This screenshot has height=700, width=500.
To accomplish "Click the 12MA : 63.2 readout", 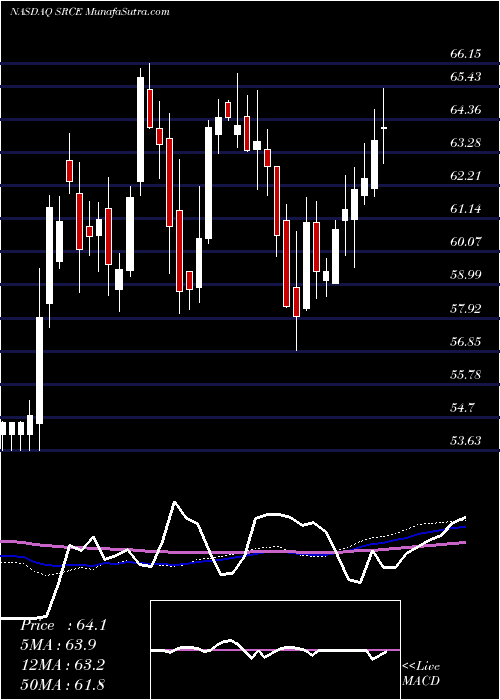I will tap(62, 665).
